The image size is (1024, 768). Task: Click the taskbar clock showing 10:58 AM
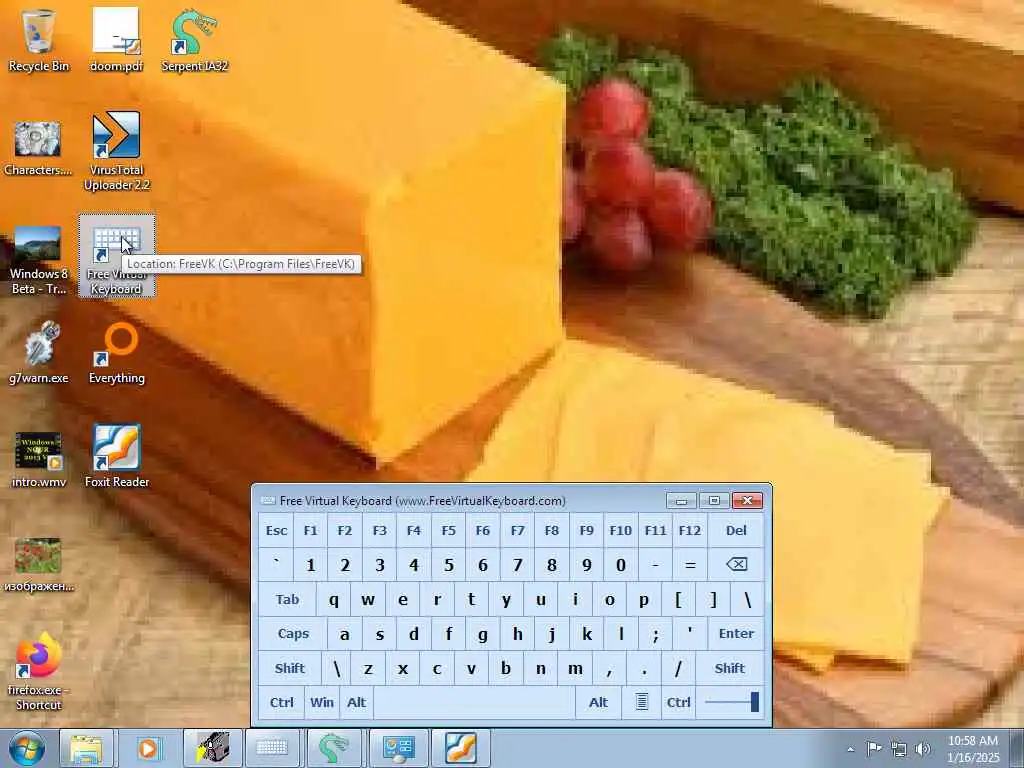coord(973,749)
